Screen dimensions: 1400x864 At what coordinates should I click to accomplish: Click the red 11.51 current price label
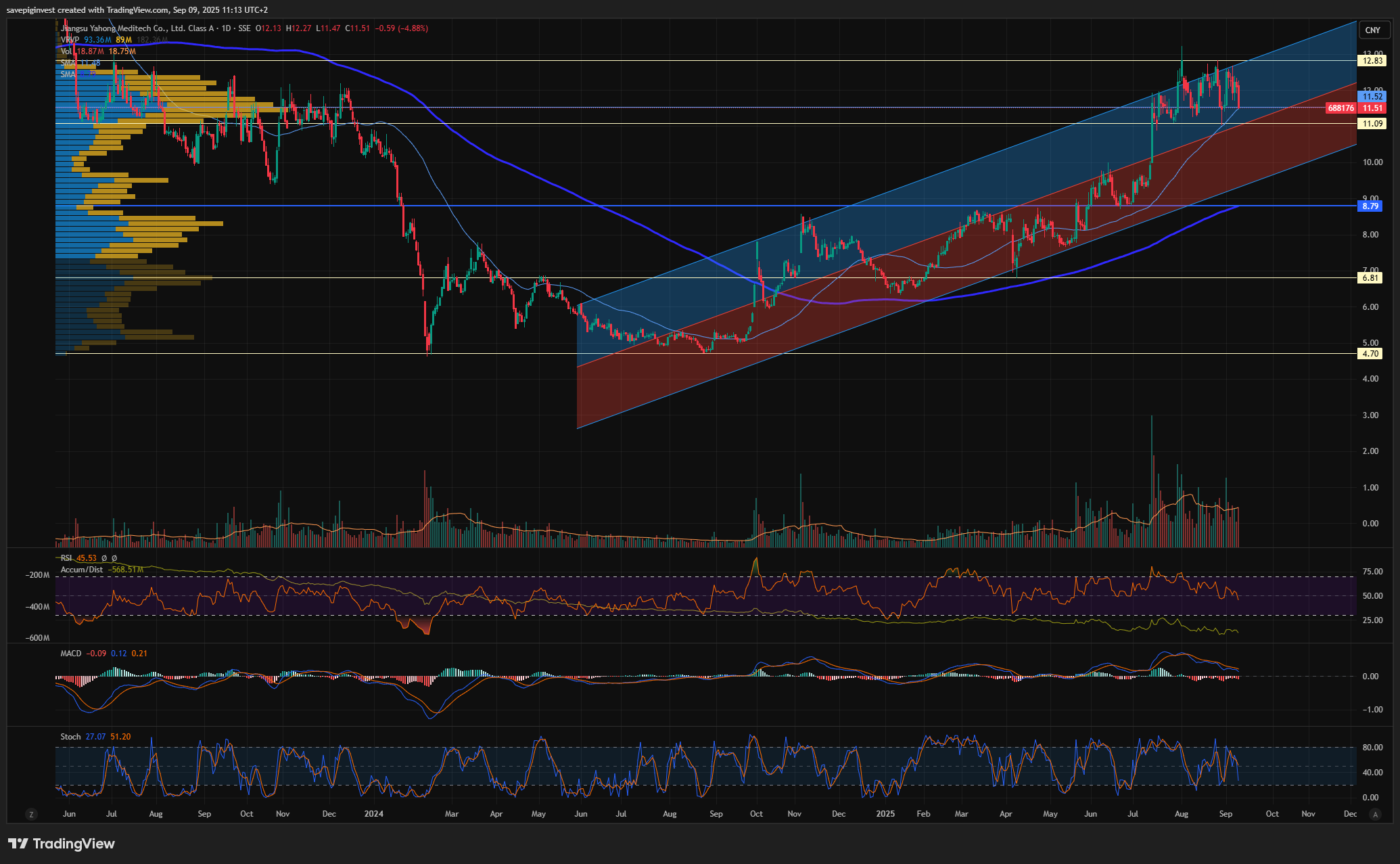1372,108
